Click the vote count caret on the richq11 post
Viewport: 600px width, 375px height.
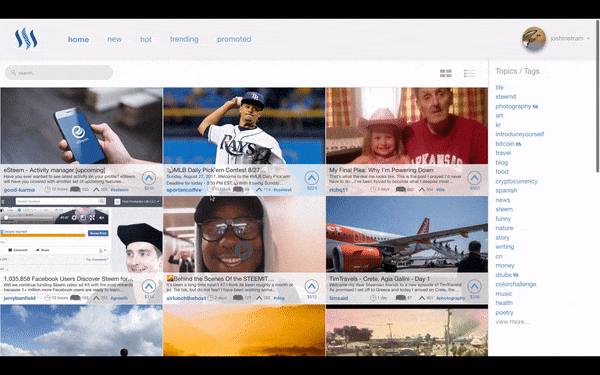coord(422,189)
